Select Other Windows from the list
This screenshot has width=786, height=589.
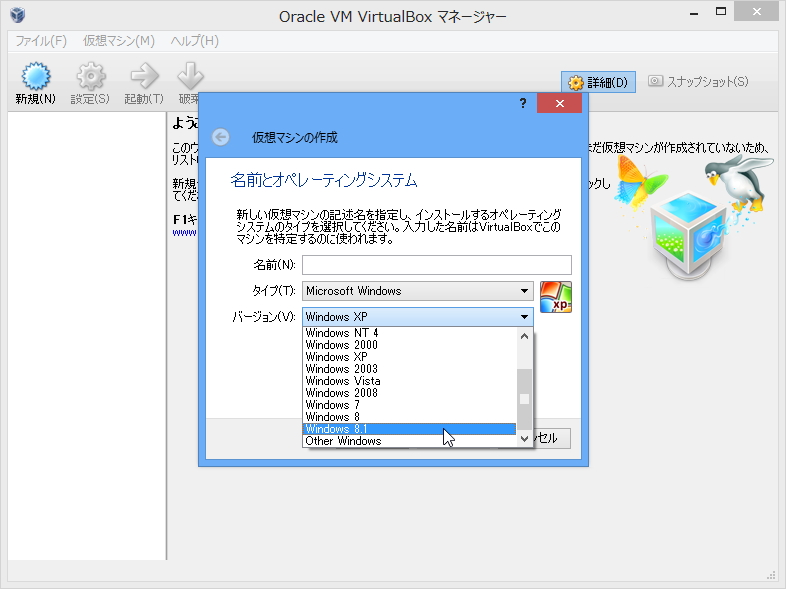pyautogui.click(x=410, y=441)
